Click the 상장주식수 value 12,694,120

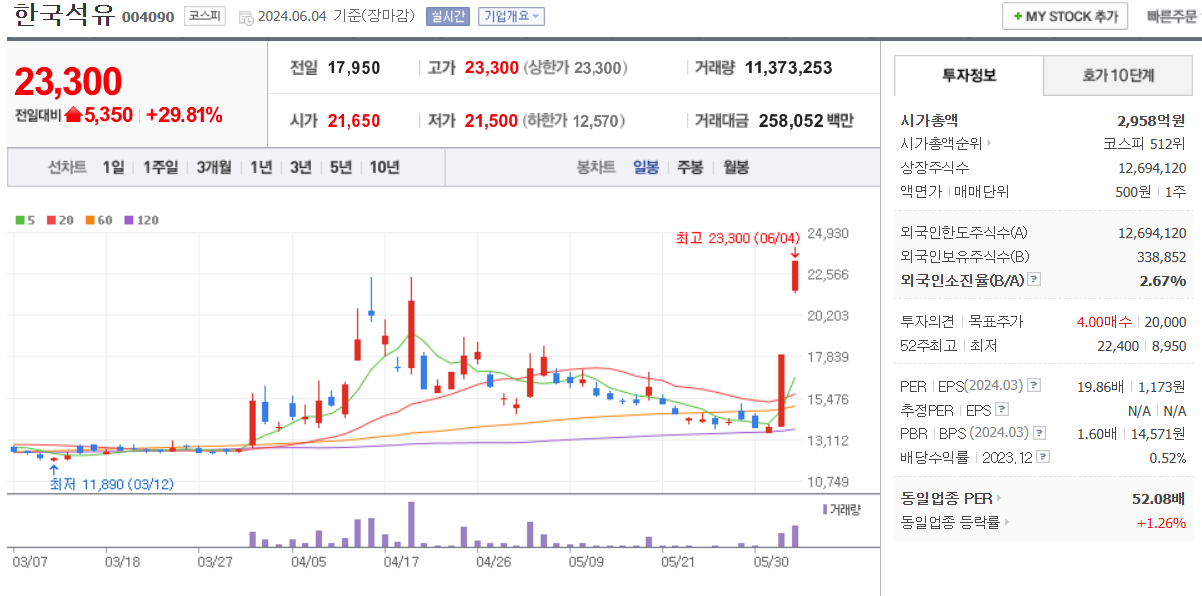pos(1152,168)
